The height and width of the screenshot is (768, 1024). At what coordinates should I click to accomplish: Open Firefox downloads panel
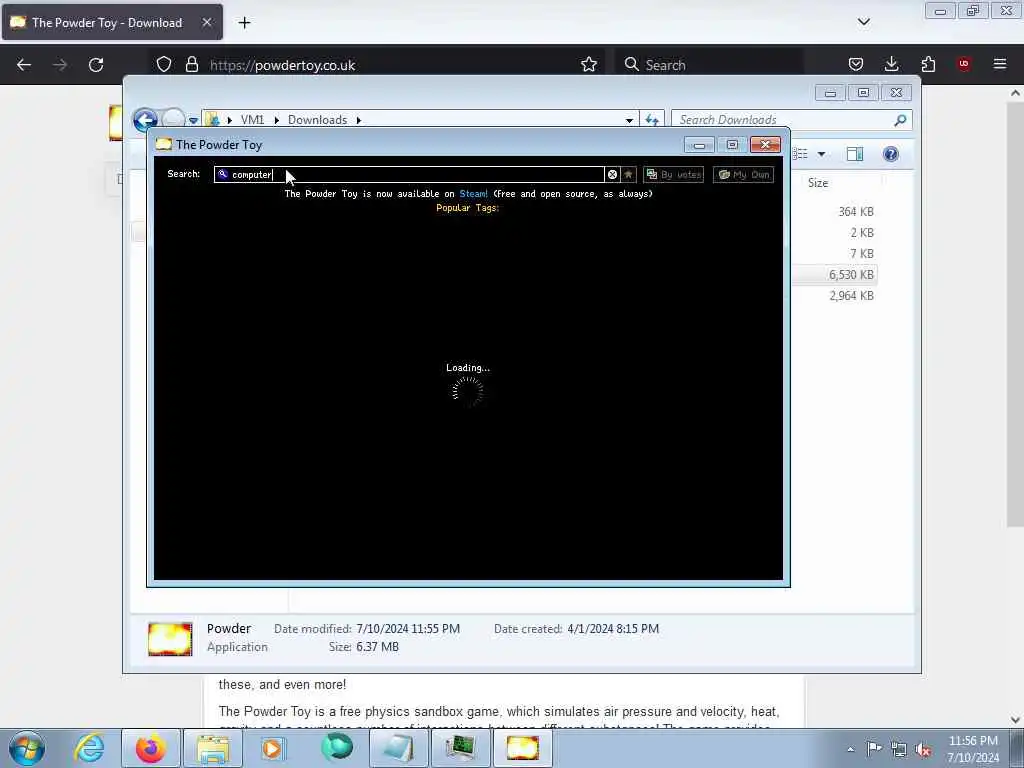(891, 64)
